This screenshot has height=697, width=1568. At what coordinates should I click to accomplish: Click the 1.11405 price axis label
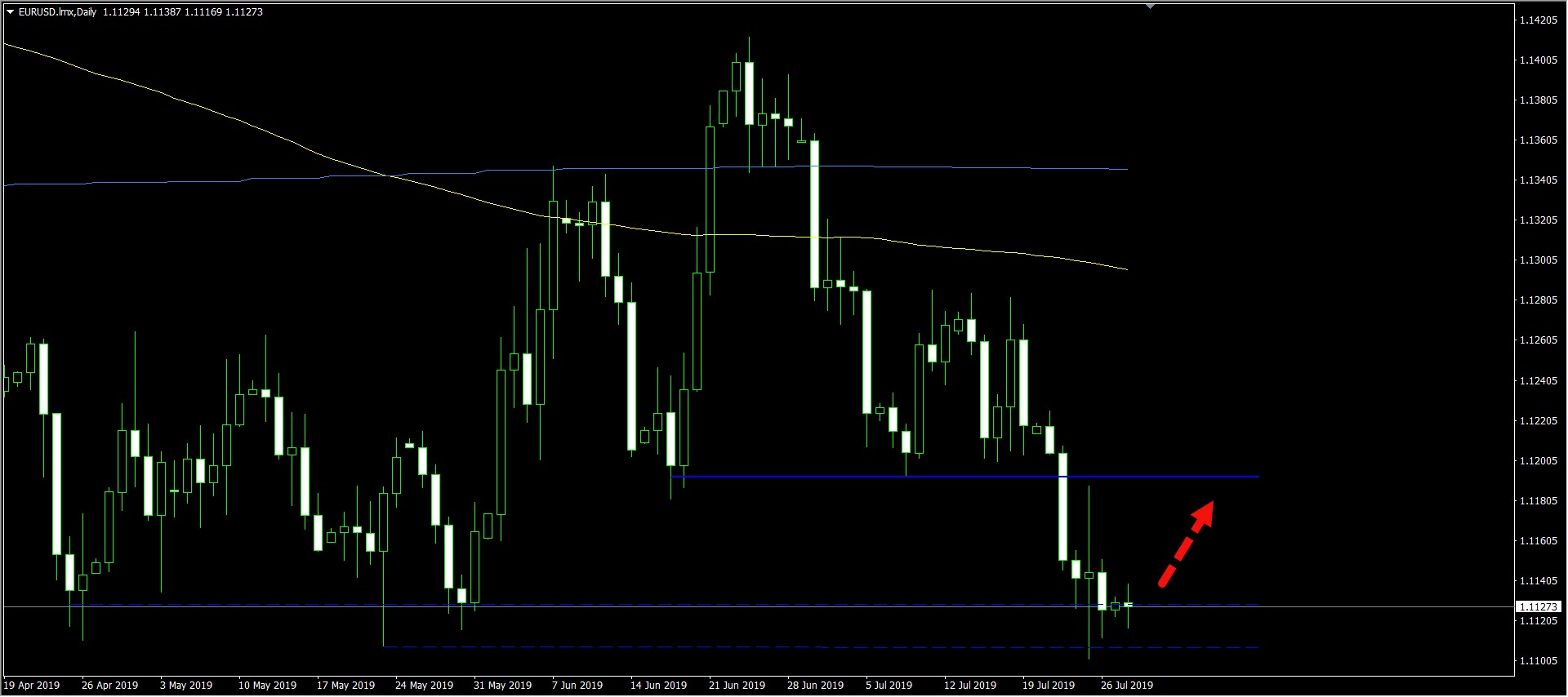pyautogui.click(x=1538, y=581)
